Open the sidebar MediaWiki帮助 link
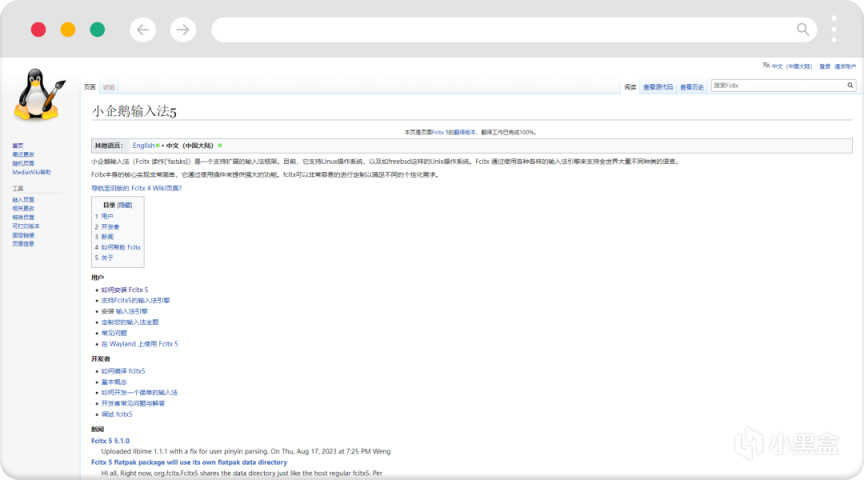 [31, 172]
